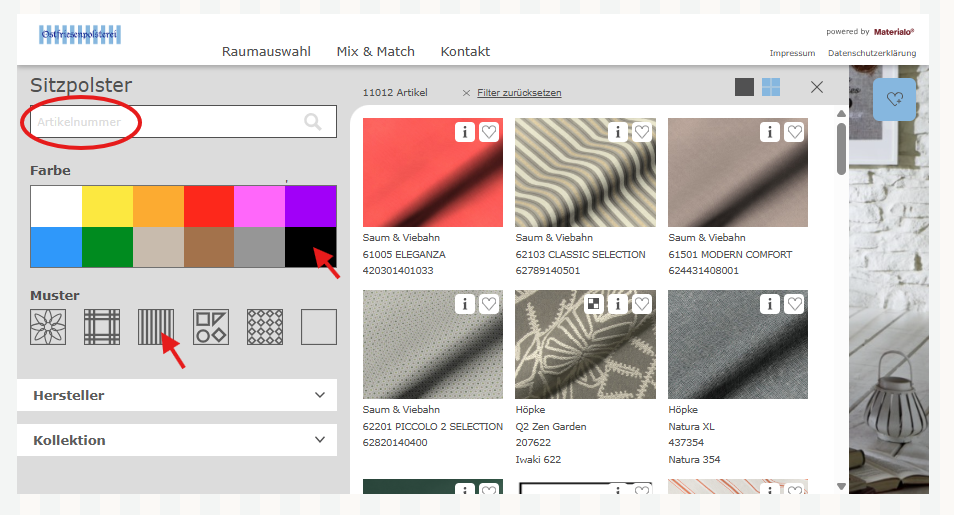The height and width of the screenshot is (515, 954).
Task: Click Filter zurücksetzen link
Action: (519, 93)
